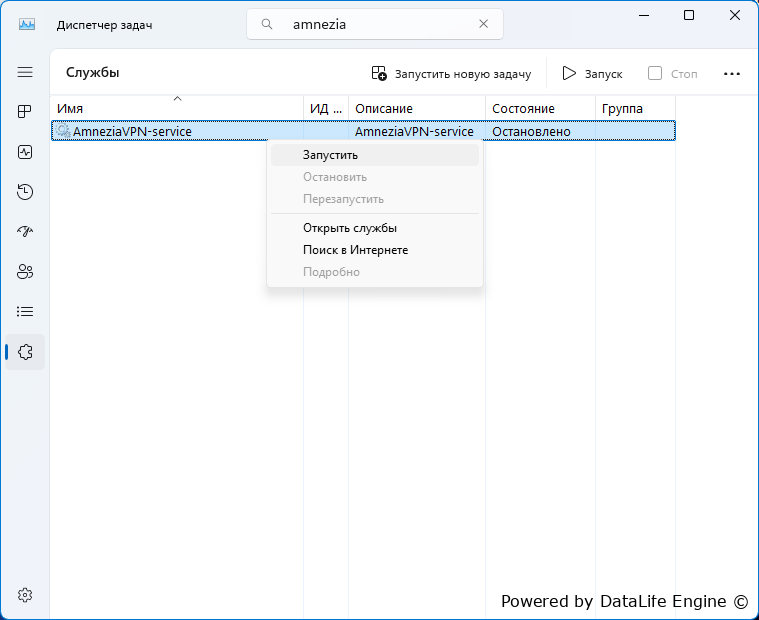Open the App history page icon
The height and width of the screenshot is (620, 759).
tap(25, 192)
